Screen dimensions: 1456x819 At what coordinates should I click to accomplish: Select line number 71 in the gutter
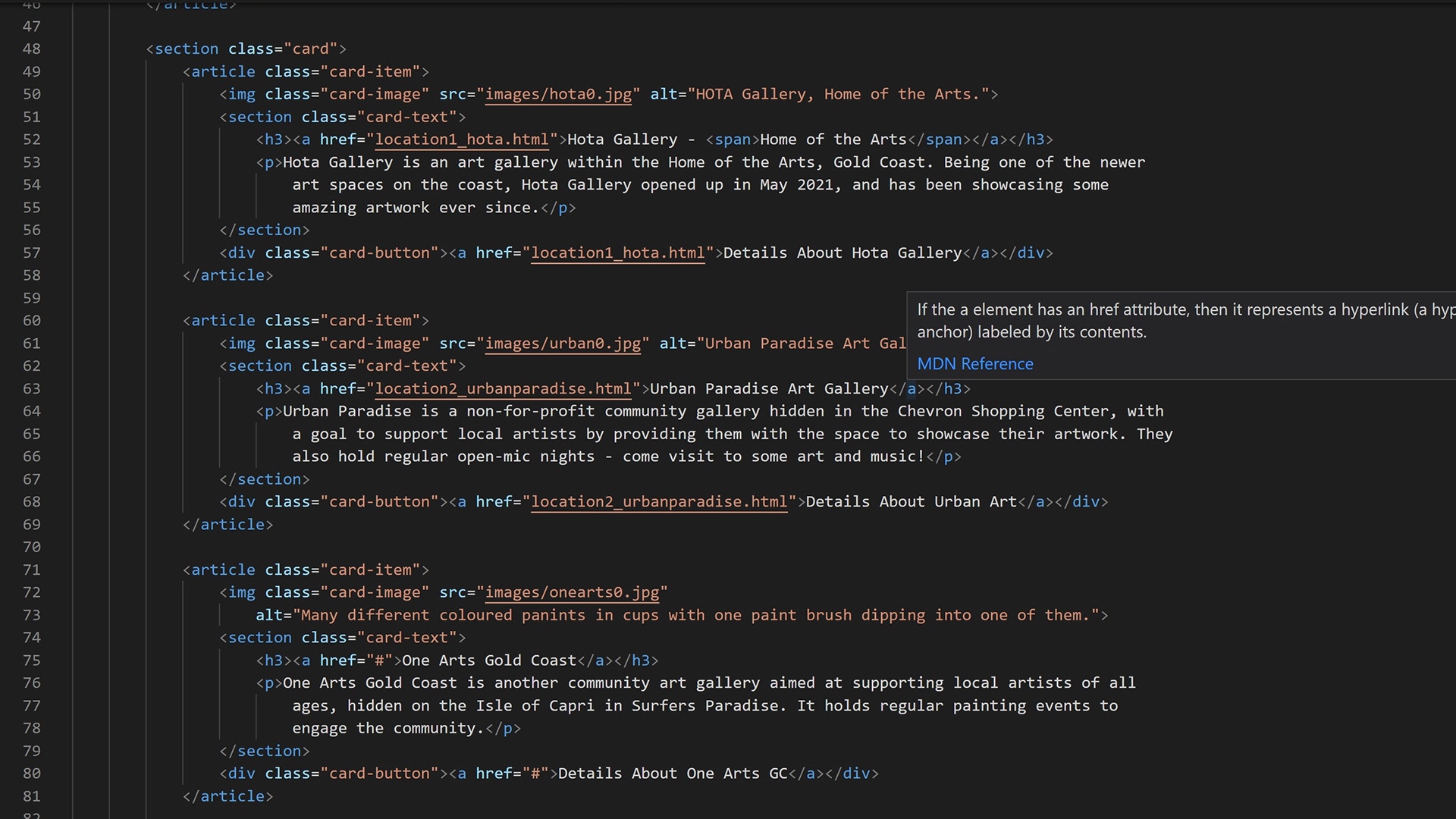point(32,570)
